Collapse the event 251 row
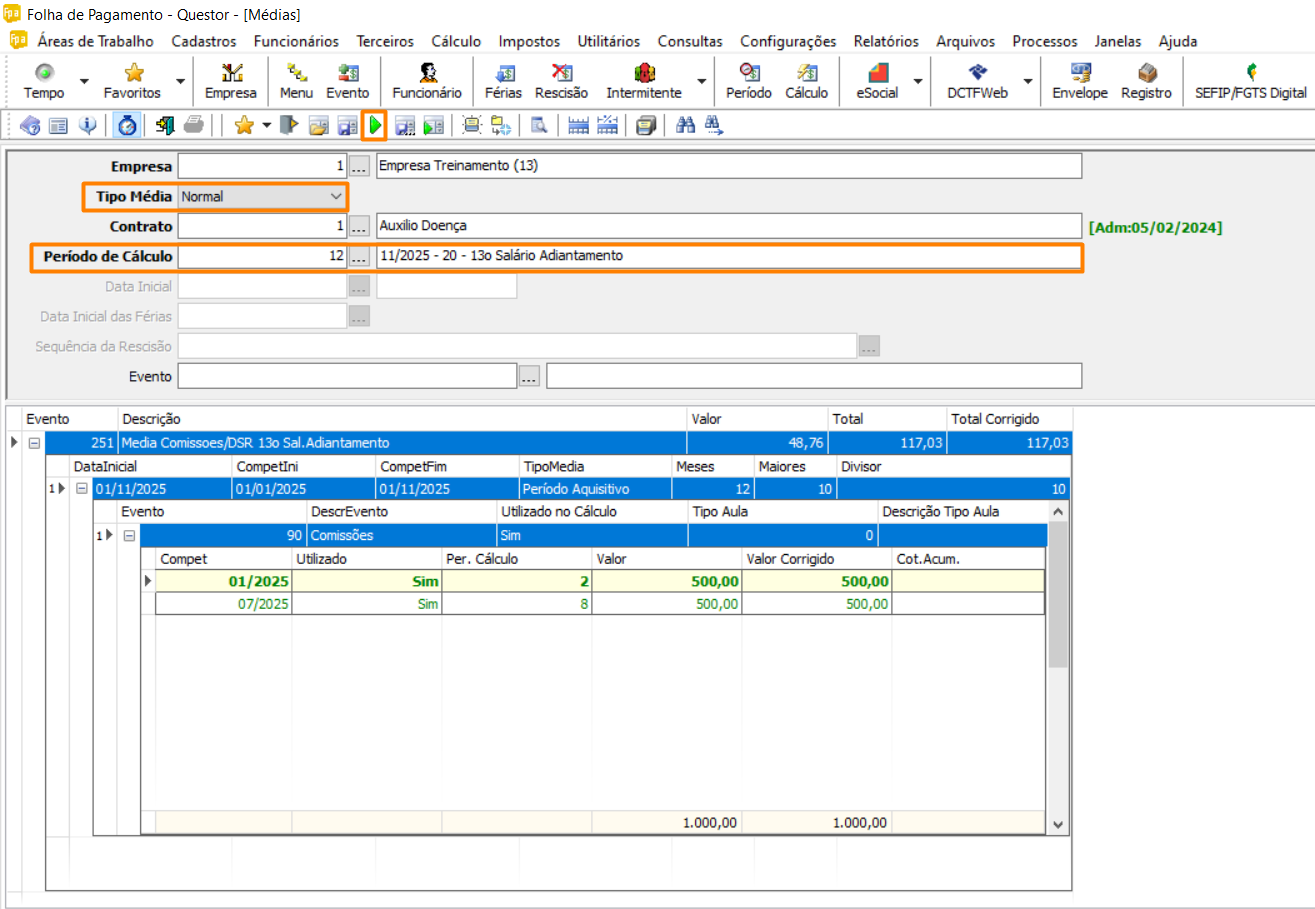 click(x=34, y=442)
